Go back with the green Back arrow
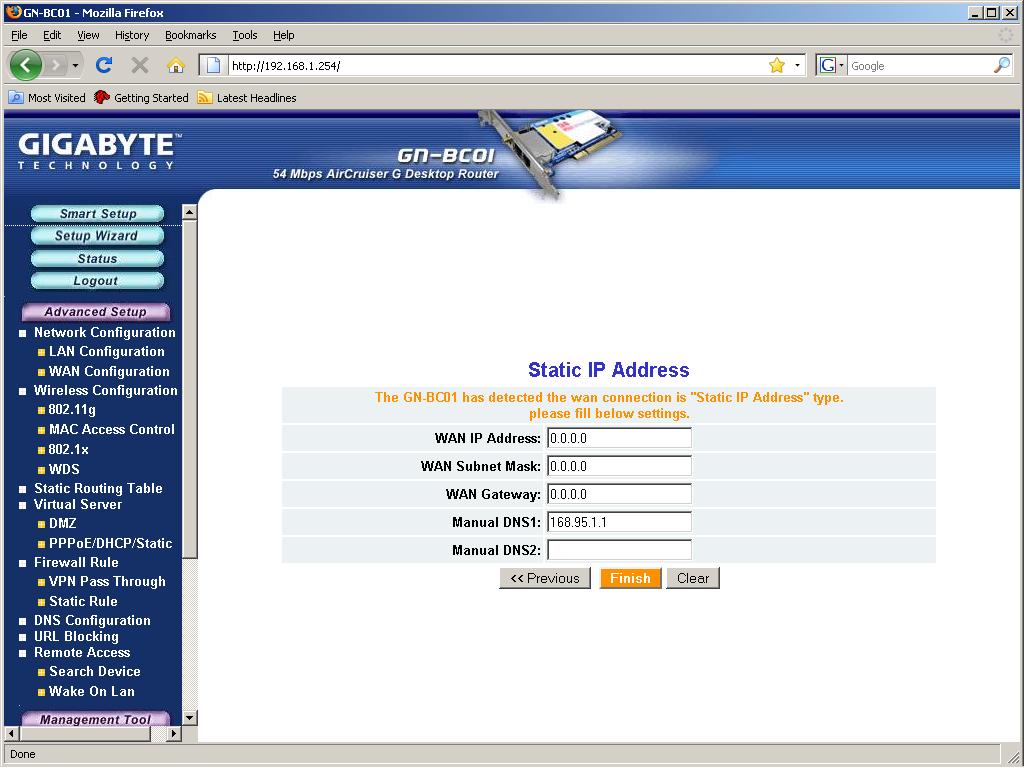The height and width of the screenshot is (768, 1024). coord(25,65)
